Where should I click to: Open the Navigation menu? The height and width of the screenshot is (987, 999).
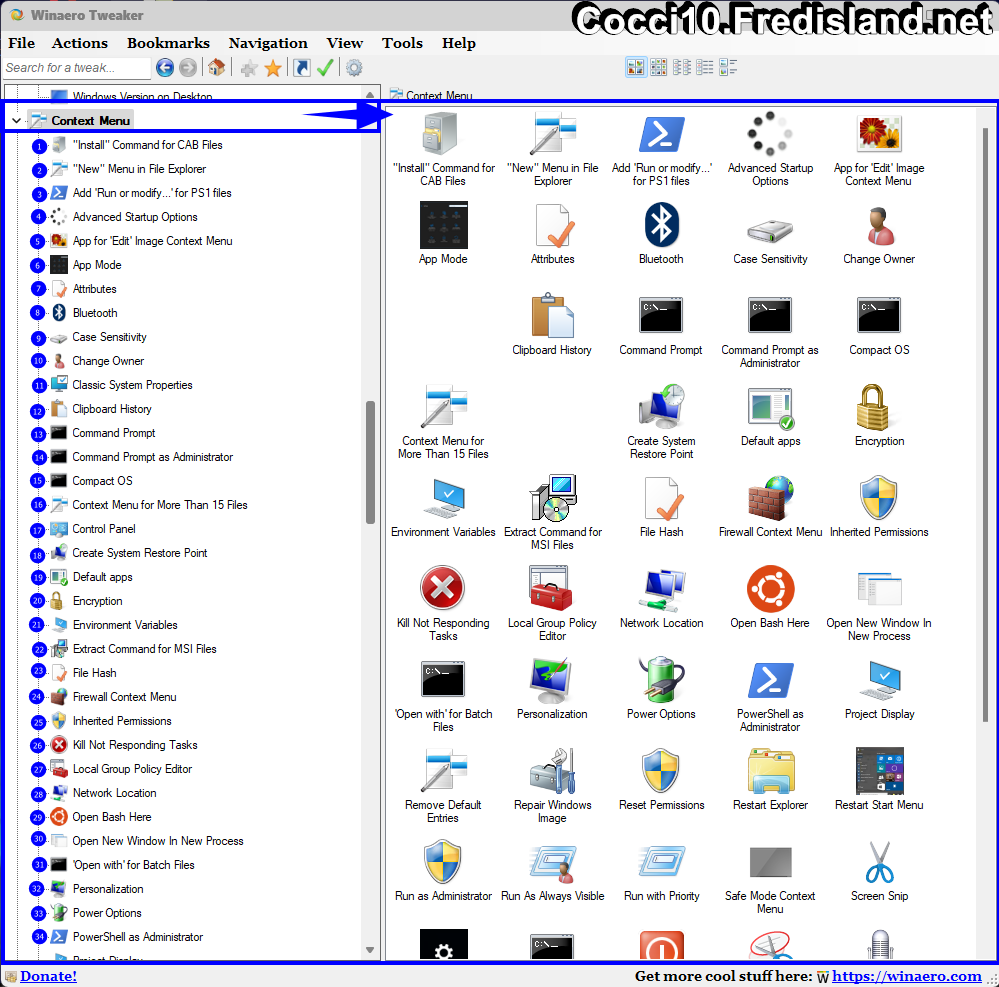click(268, 43)
